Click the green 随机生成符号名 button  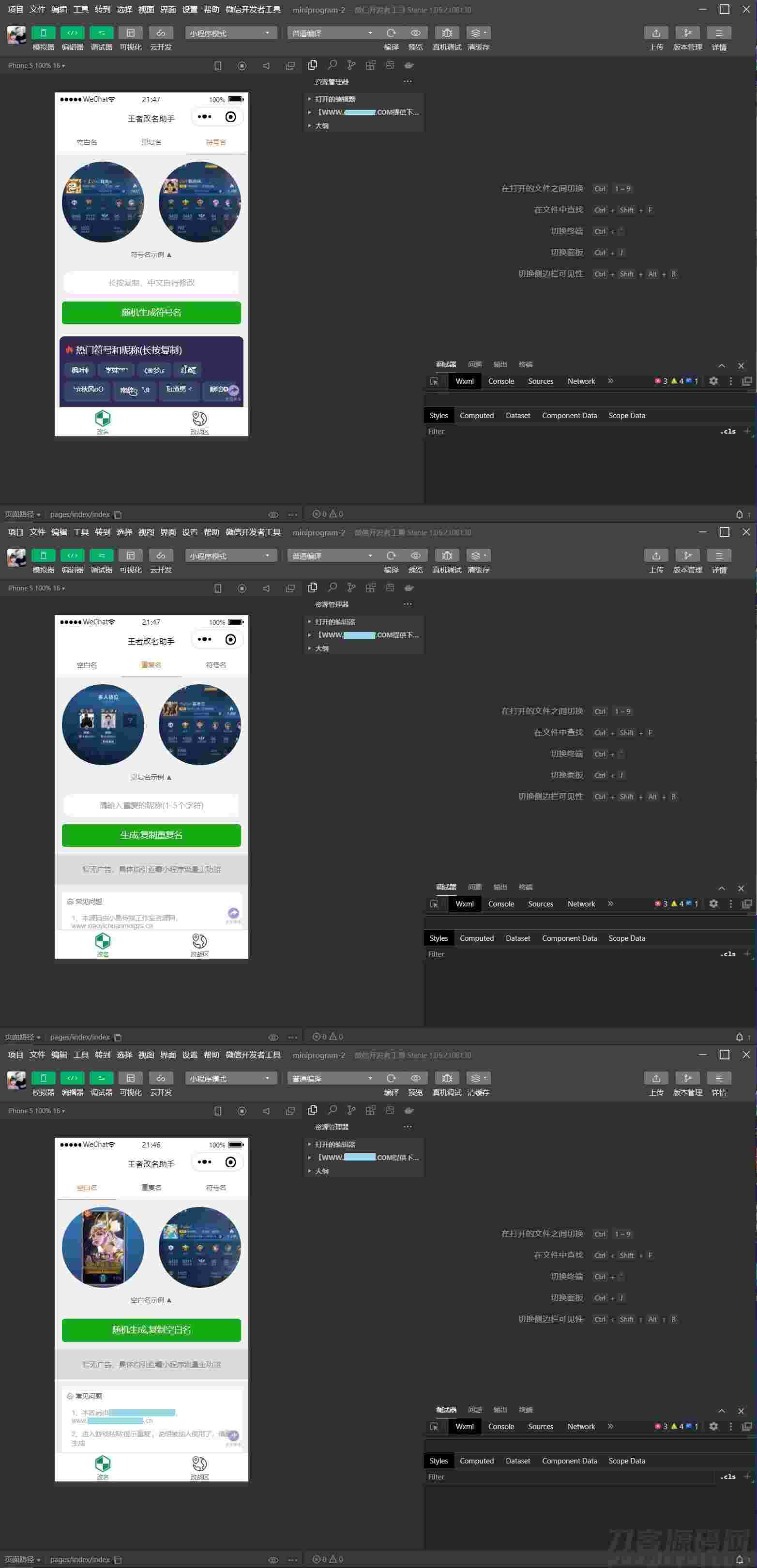pyautogui.click(x=151, y=312)
